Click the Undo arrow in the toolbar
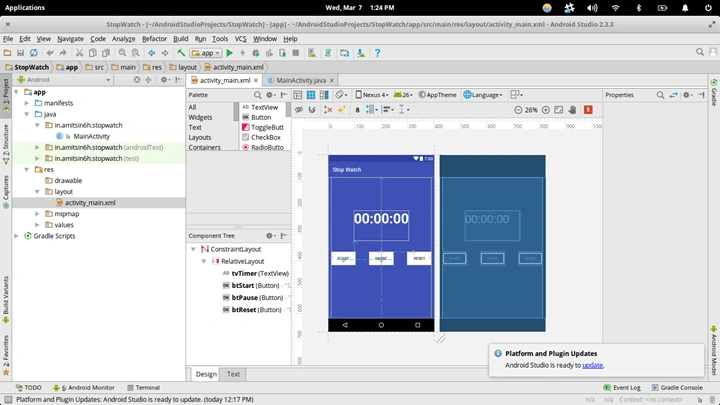The image size is (720, 405). pyautogui.click(x=50, y=53)
